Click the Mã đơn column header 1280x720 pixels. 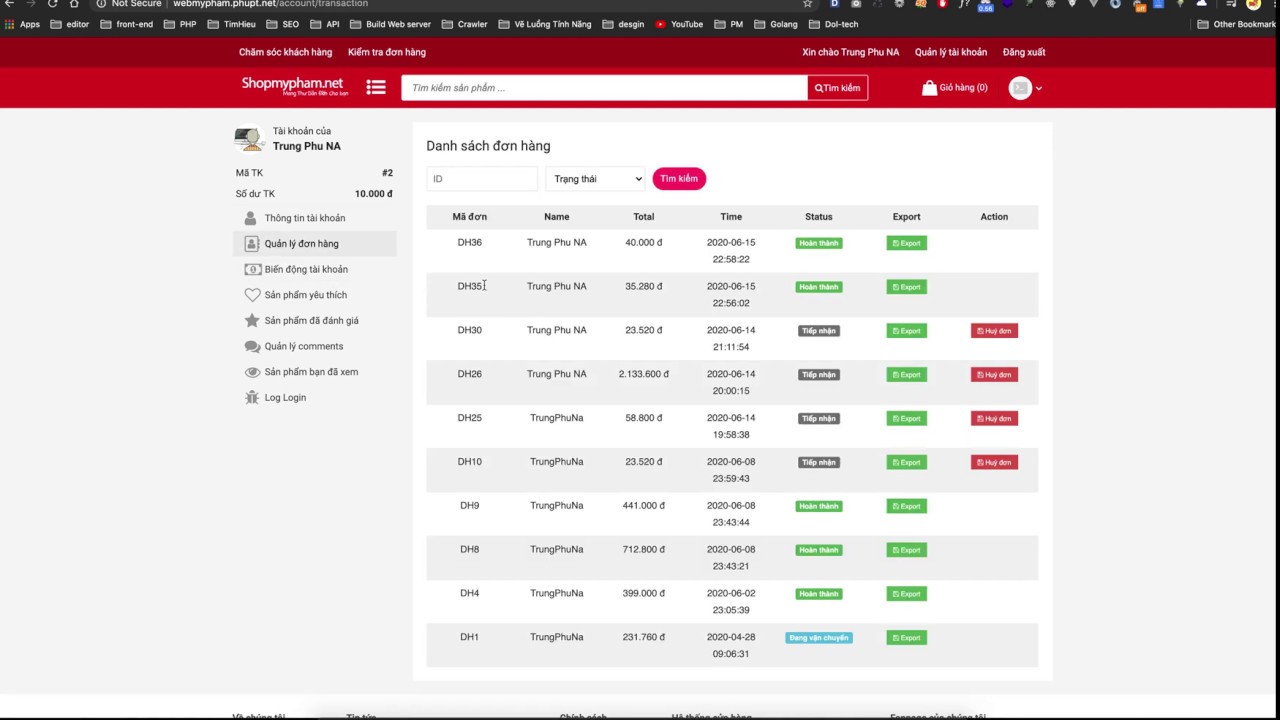[470, 216]
